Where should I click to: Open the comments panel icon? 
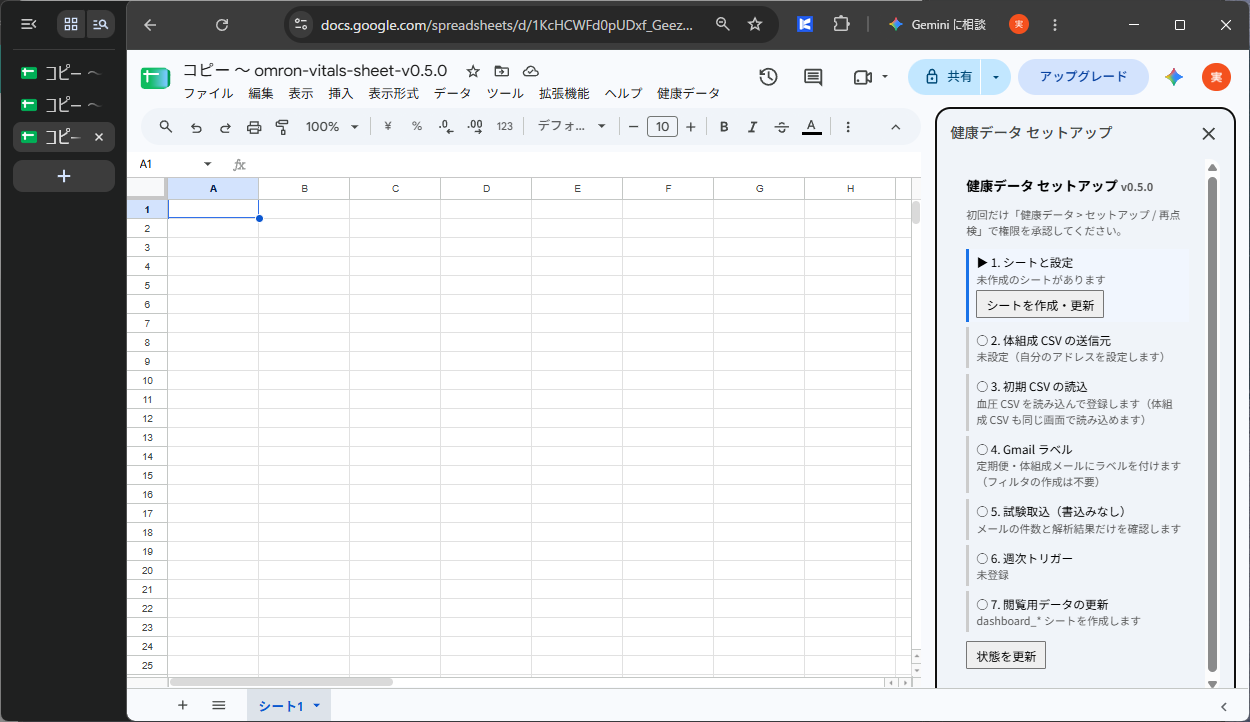(x=813, y=77)
